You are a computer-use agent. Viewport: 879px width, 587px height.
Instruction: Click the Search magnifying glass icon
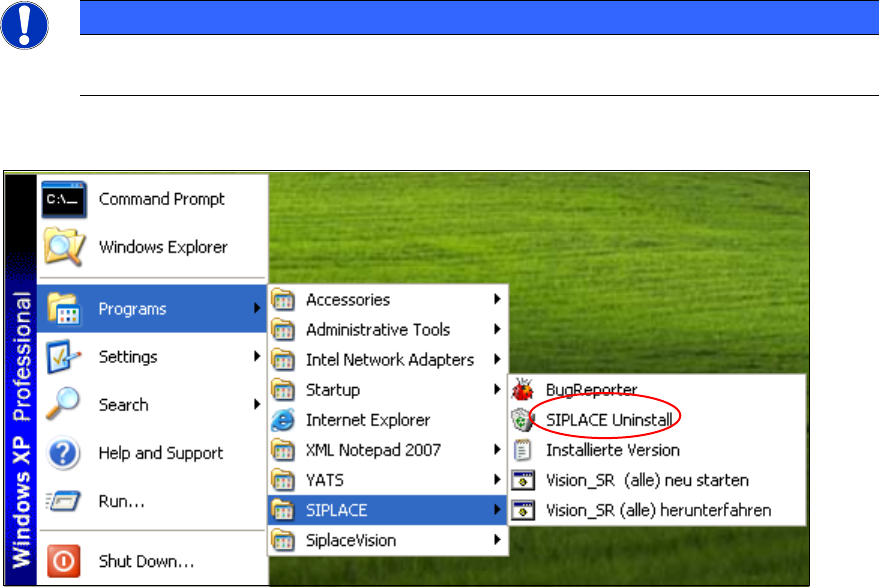(x=63, y=404)
